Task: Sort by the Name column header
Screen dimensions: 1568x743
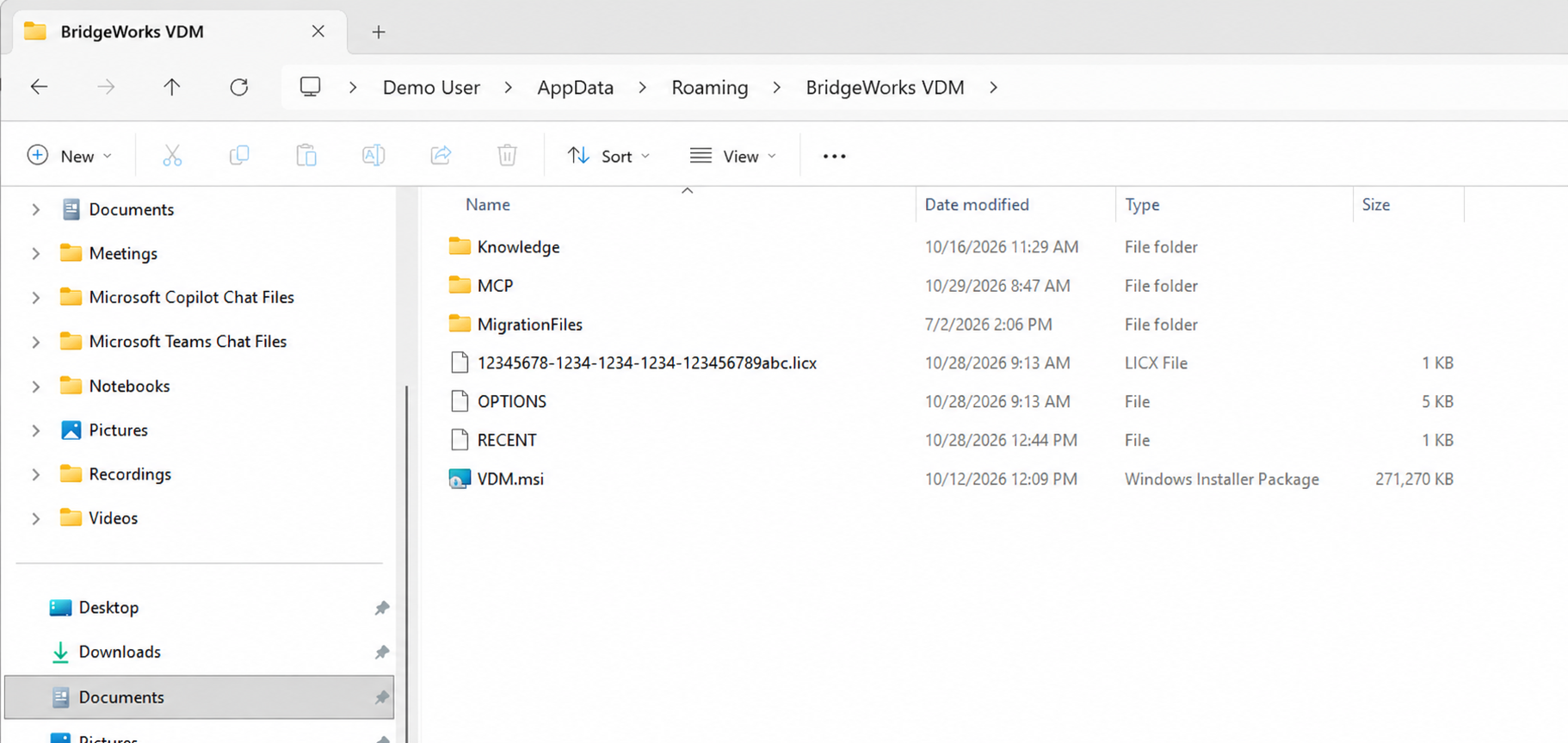Action: [x=488, y=205]
